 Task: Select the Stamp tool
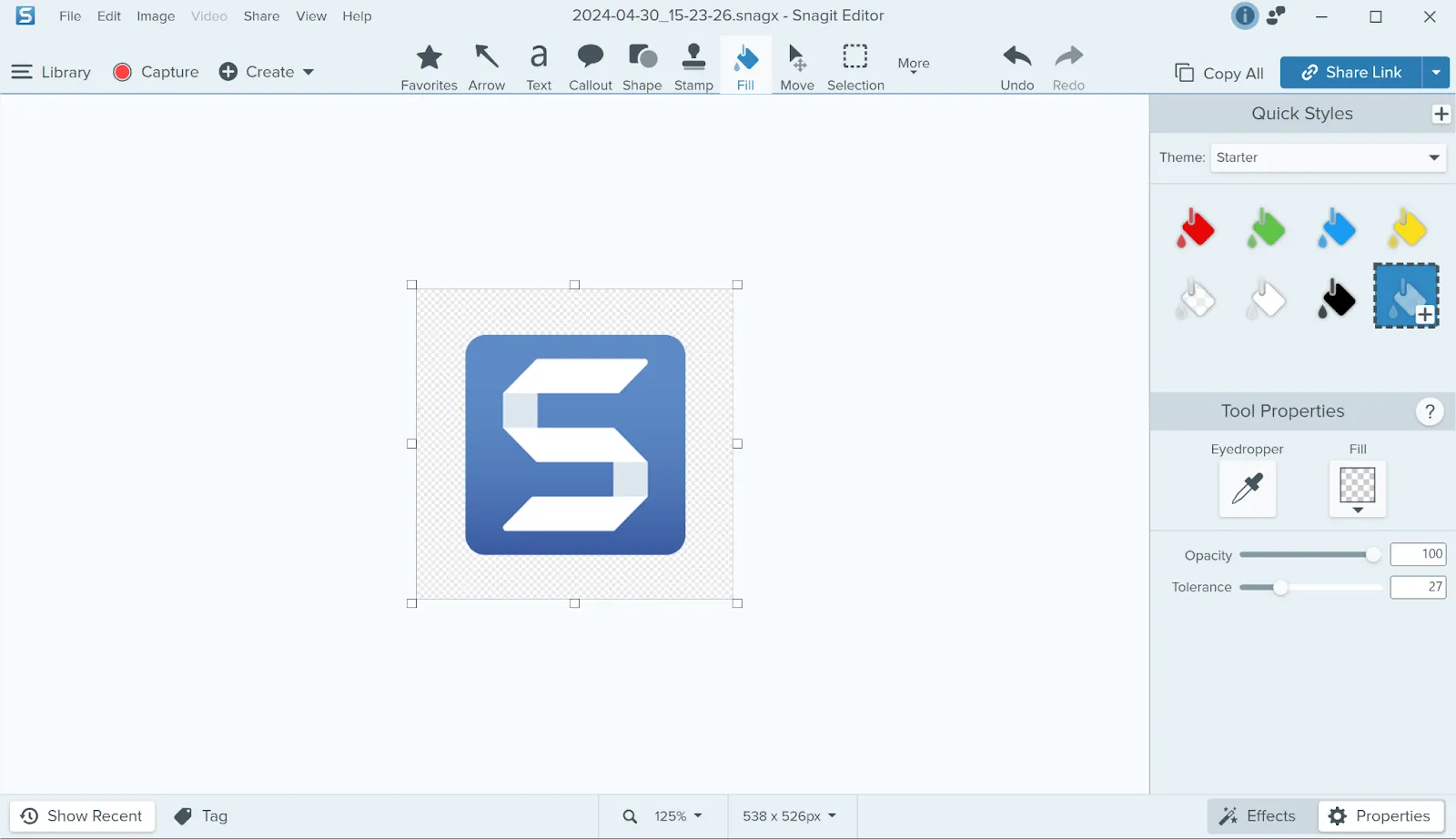tap(693, 66)
